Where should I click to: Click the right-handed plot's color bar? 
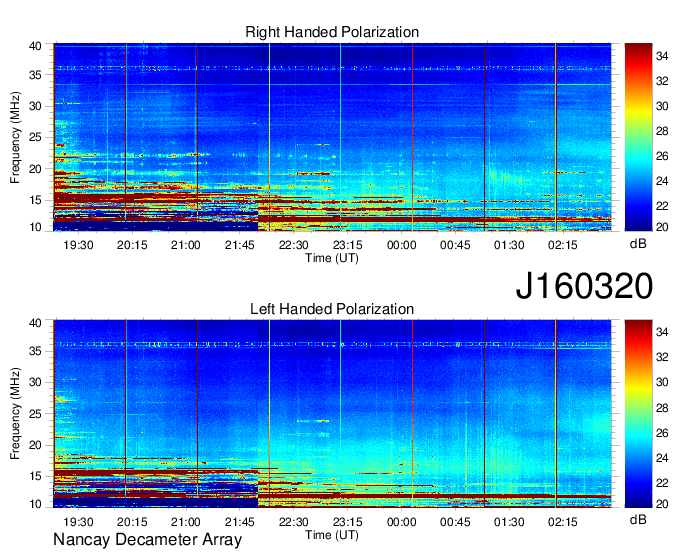point(638,137)
